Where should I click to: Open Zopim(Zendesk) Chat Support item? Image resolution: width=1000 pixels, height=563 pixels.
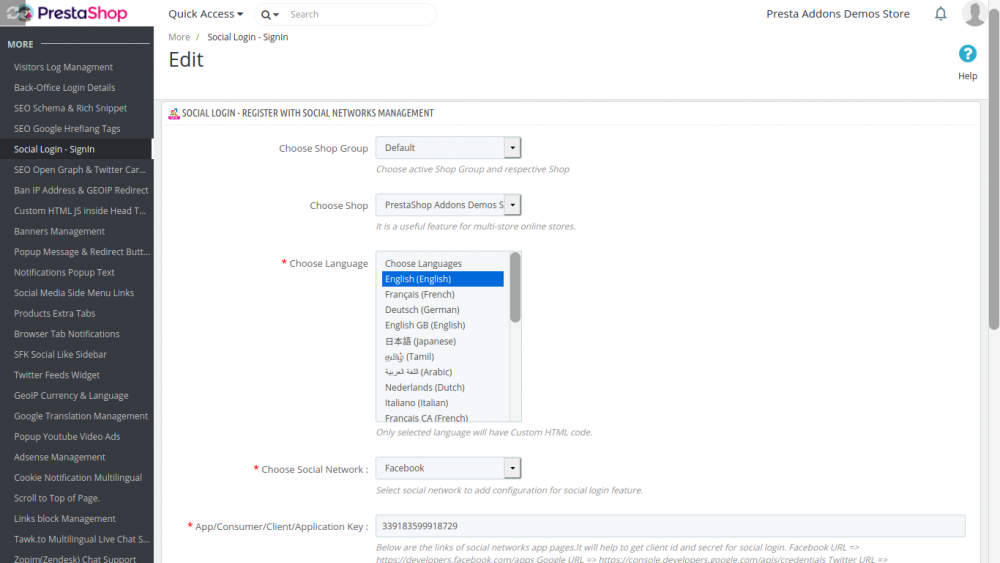pyautogui.click(x=77, y=558)
